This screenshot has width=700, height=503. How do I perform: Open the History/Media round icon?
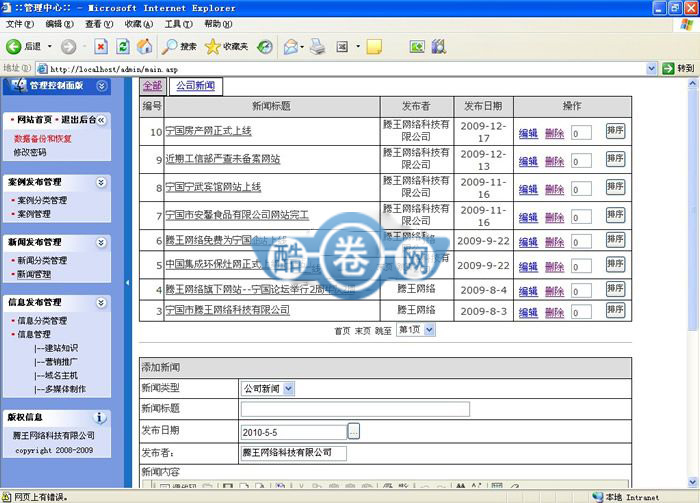(x=265, y=46)
